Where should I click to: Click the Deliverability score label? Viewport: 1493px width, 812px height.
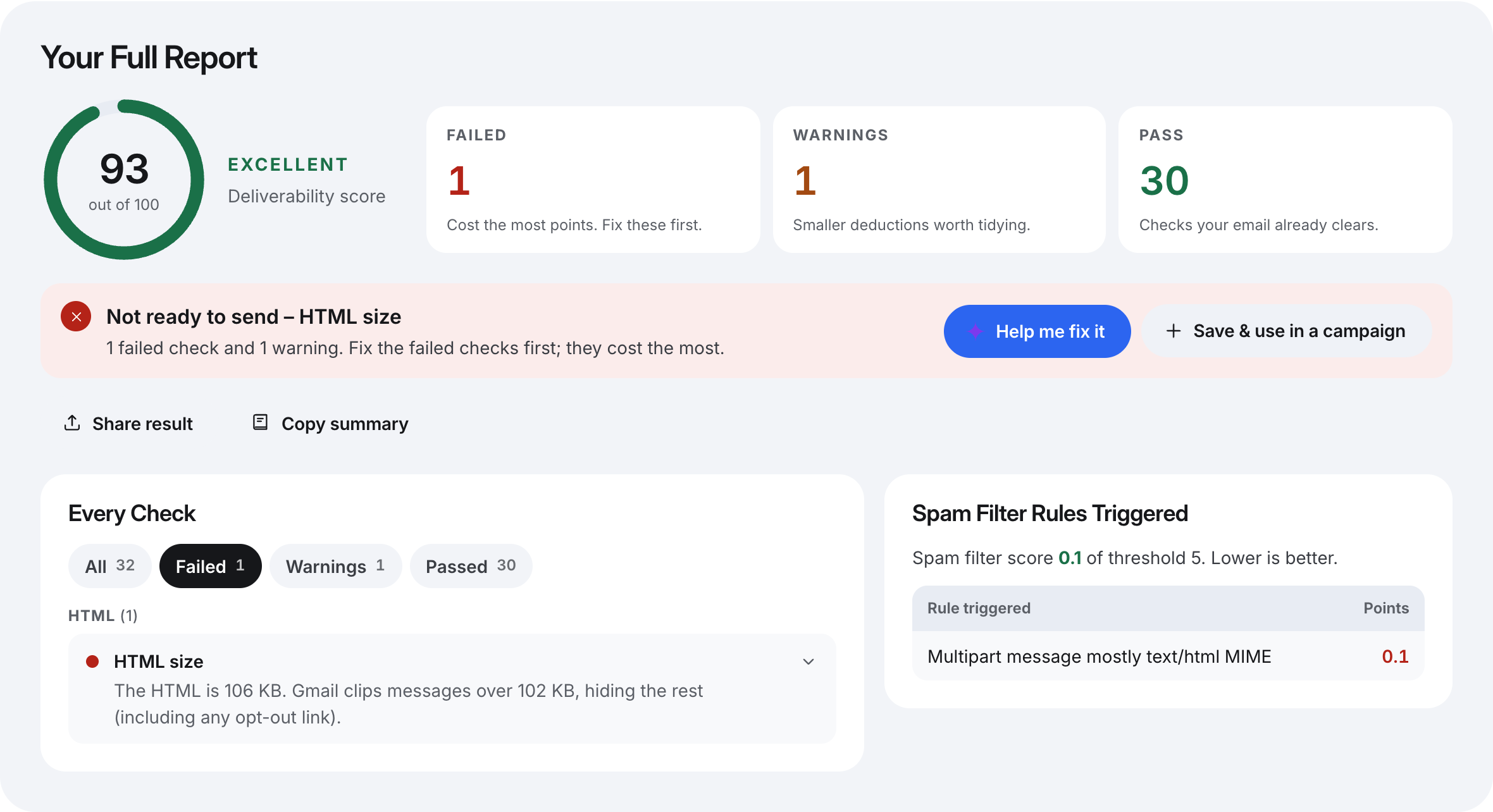pyautogui.click(x=306, y=196)
